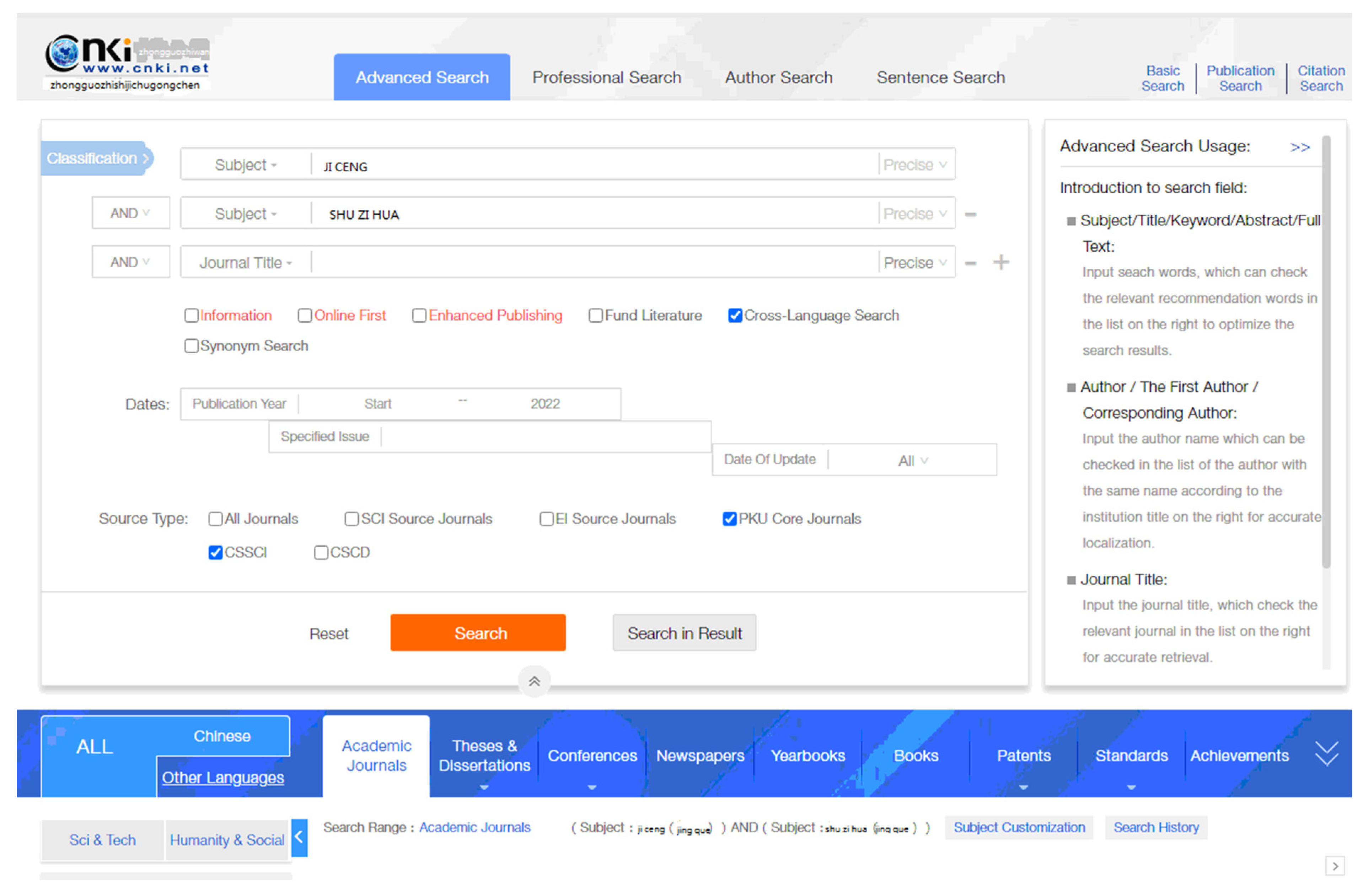This screenshot has width=1363, height=896.
Task: Open the first row Subject field dropdown
Action: [246, 165]
